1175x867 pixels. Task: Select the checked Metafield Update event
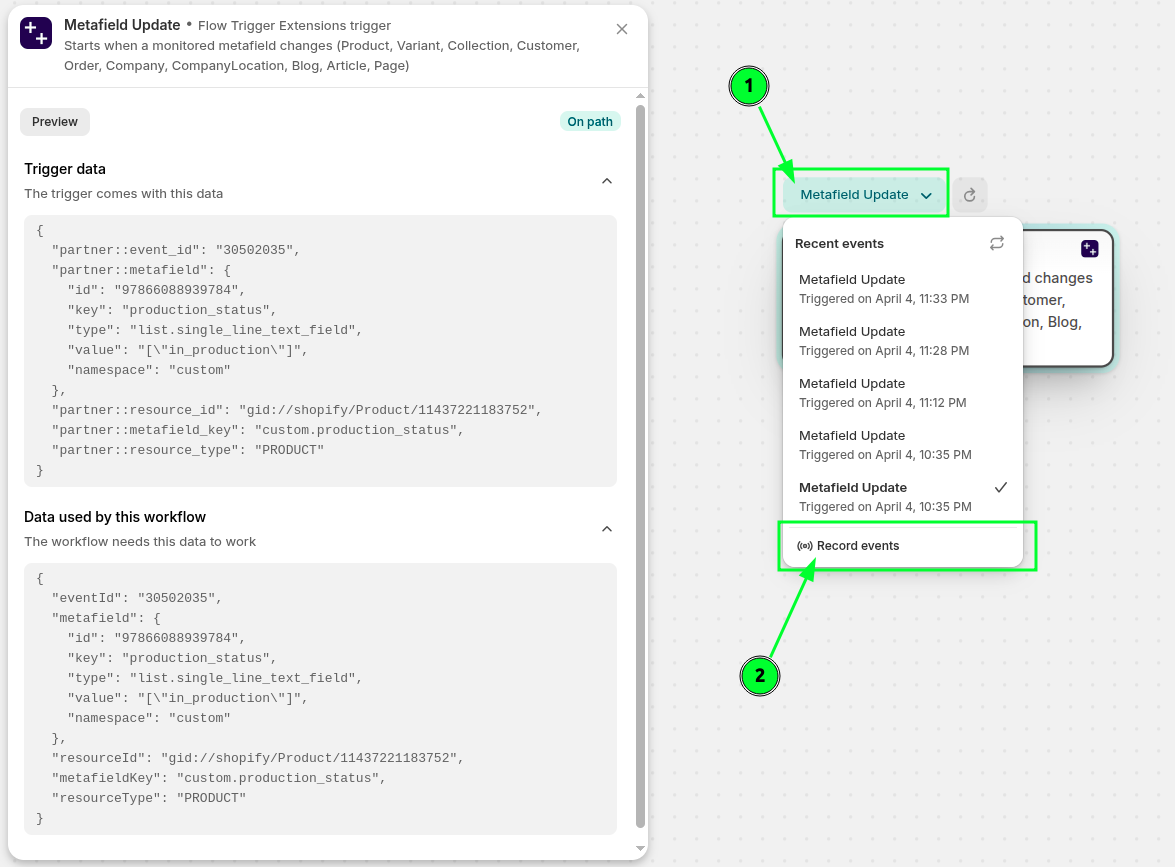(884, 497)
